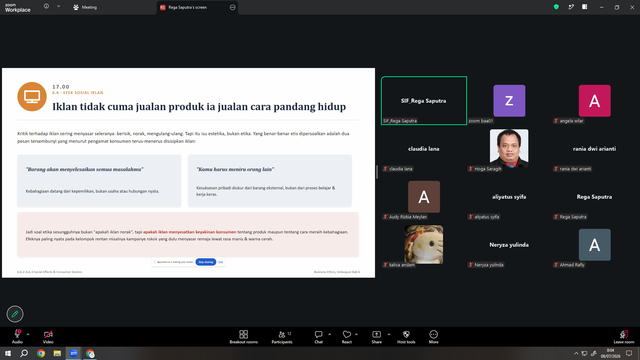Screen dimensions: 640x360
Task: Open the More options menu
Action: pos(433,337)
